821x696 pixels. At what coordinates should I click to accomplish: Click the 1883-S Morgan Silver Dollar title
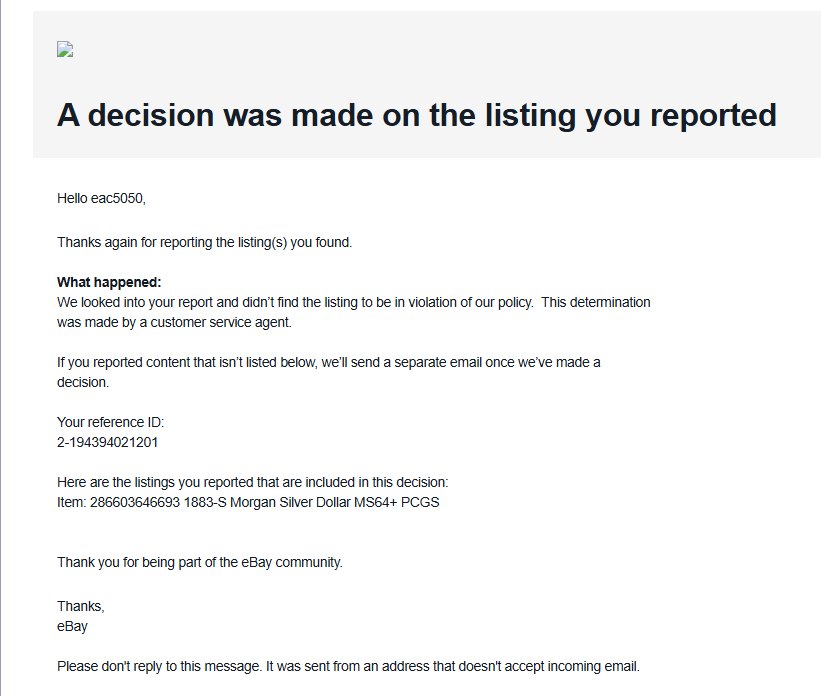[x=312, y=502]
